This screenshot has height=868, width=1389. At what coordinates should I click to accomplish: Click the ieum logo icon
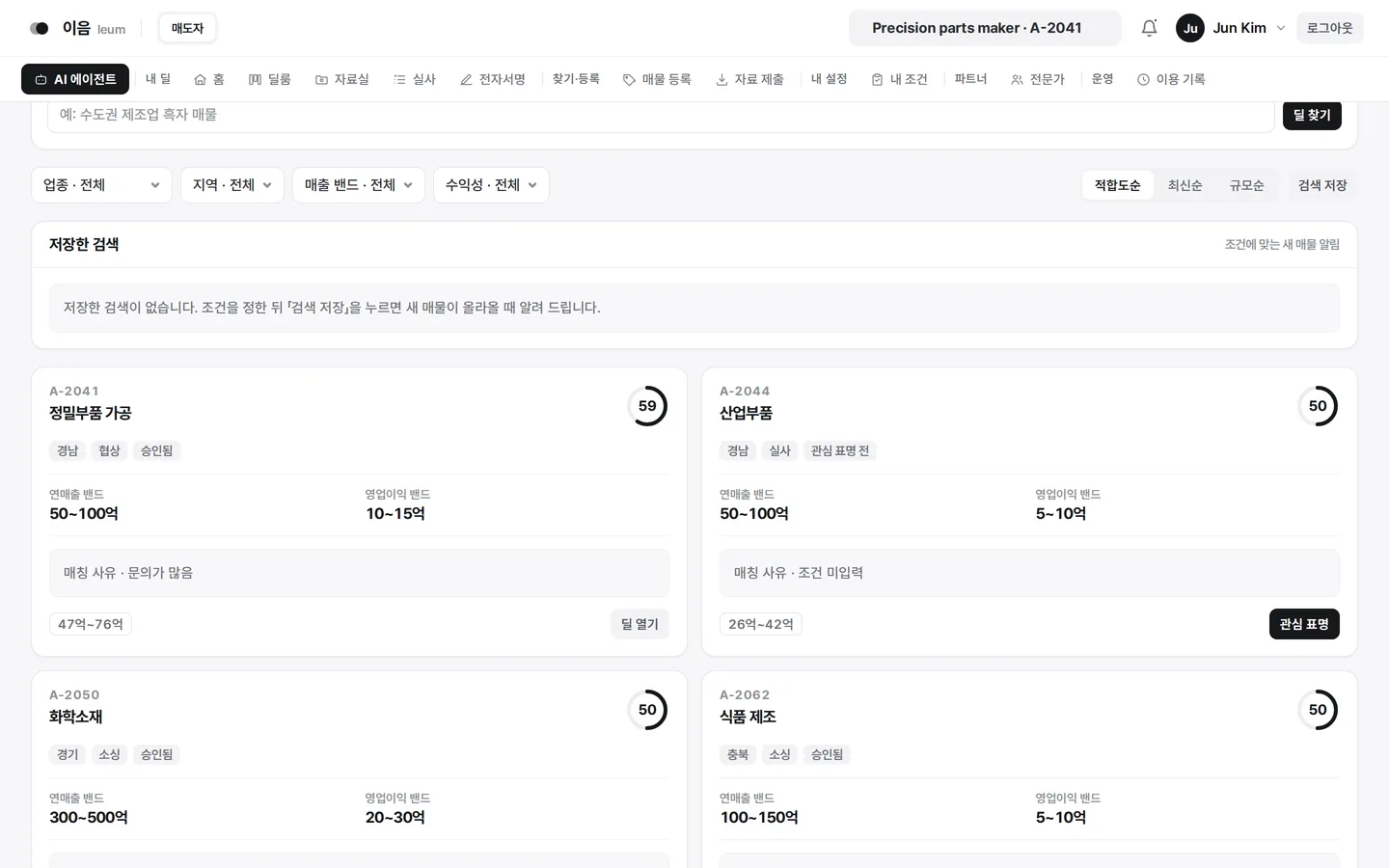(x=40, y=28)
